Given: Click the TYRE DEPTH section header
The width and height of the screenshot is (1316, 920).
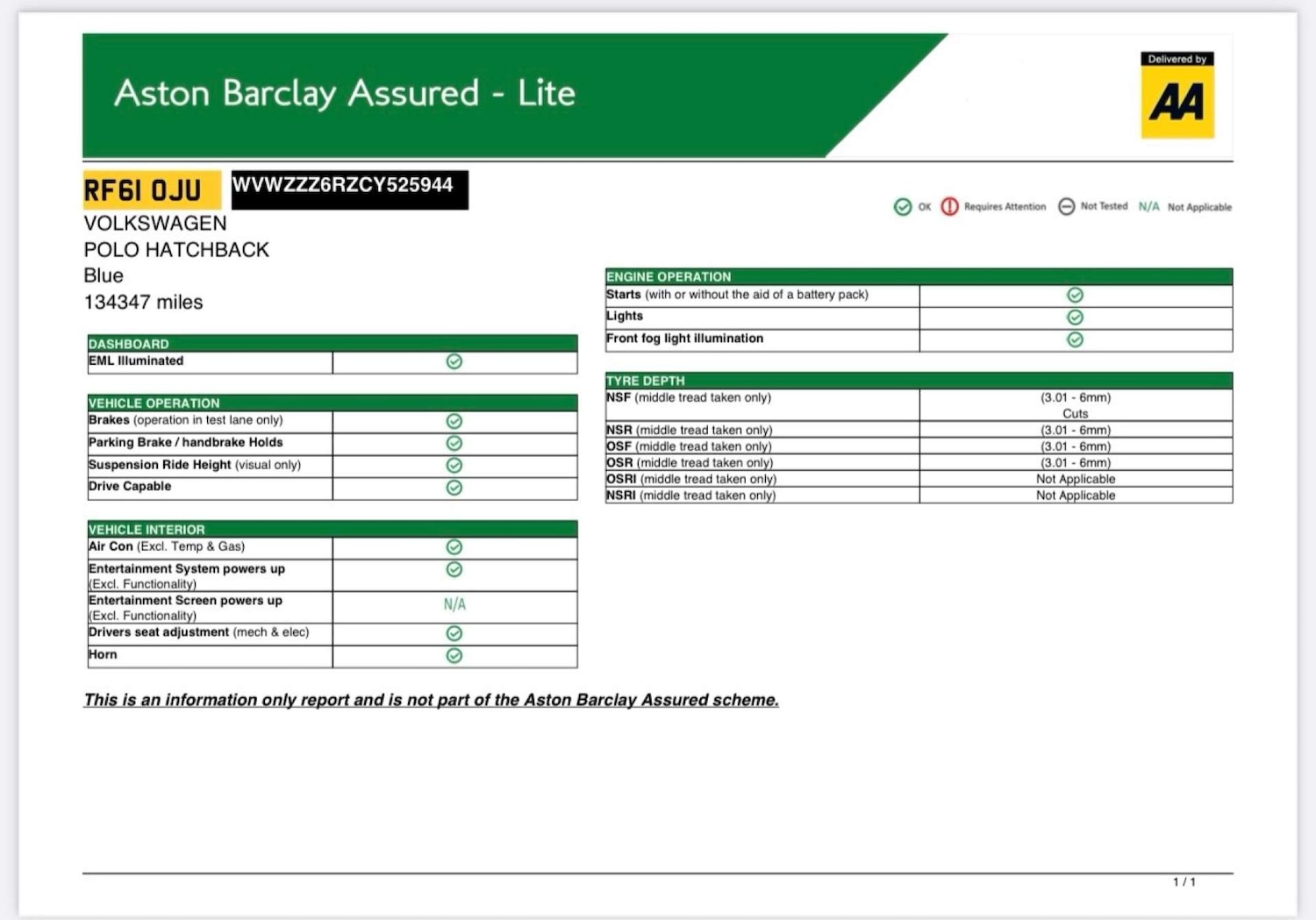Looking at the screenshot, I should [646, 381].
